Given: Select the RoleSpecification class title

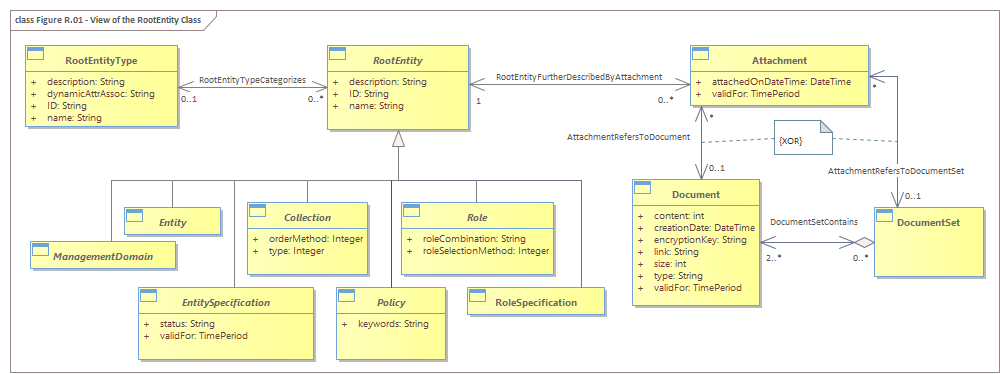Looking at the screenshot, I should (535, 303).
